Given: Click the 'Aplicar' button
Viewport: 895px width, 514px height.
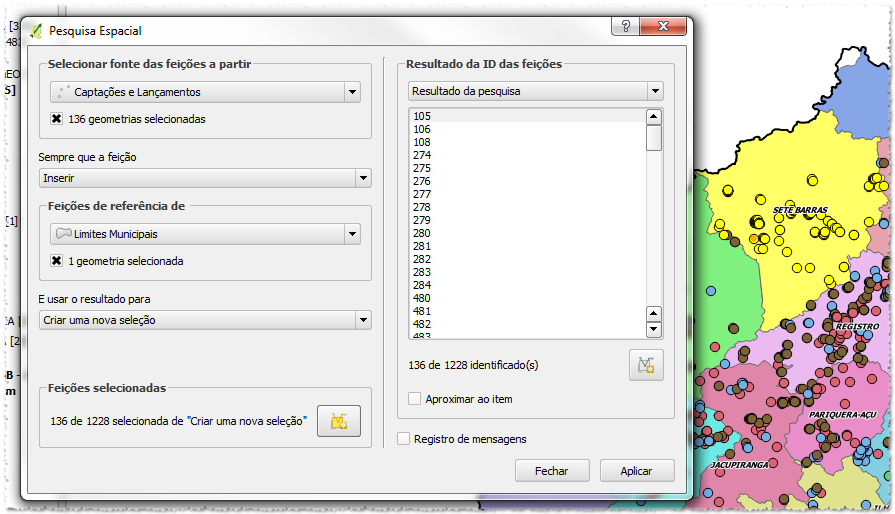Looking at the screenshot, I should click(x=637, y=471).
